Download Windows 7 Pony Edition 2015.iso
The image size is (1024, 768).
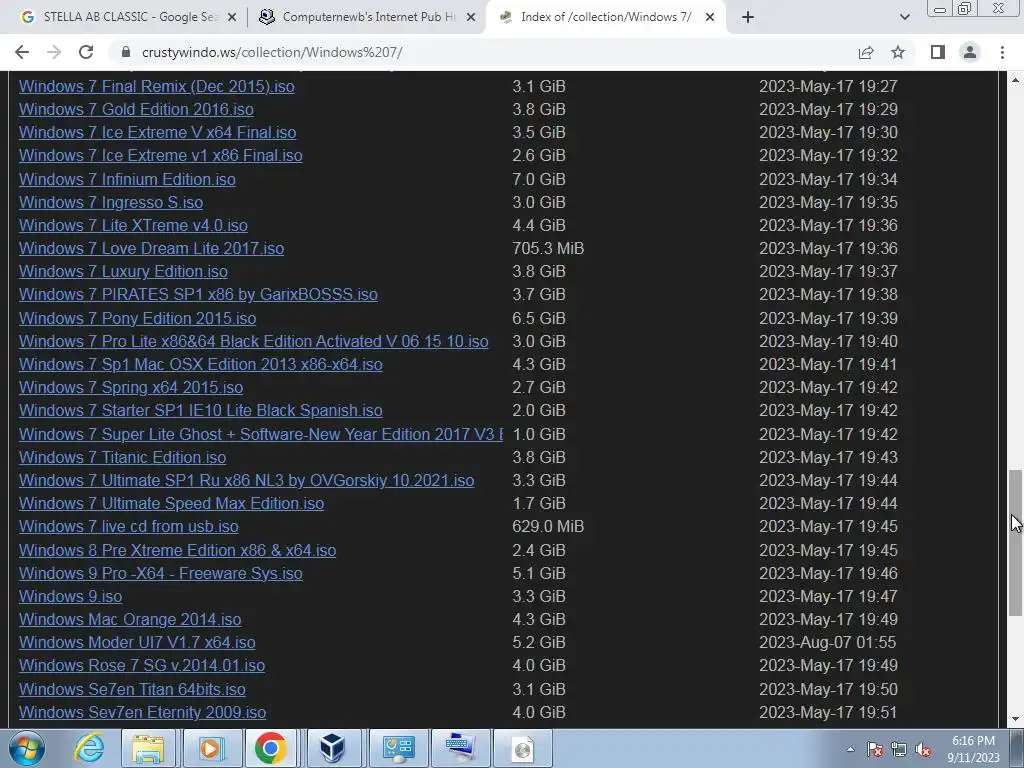point(137,318)
